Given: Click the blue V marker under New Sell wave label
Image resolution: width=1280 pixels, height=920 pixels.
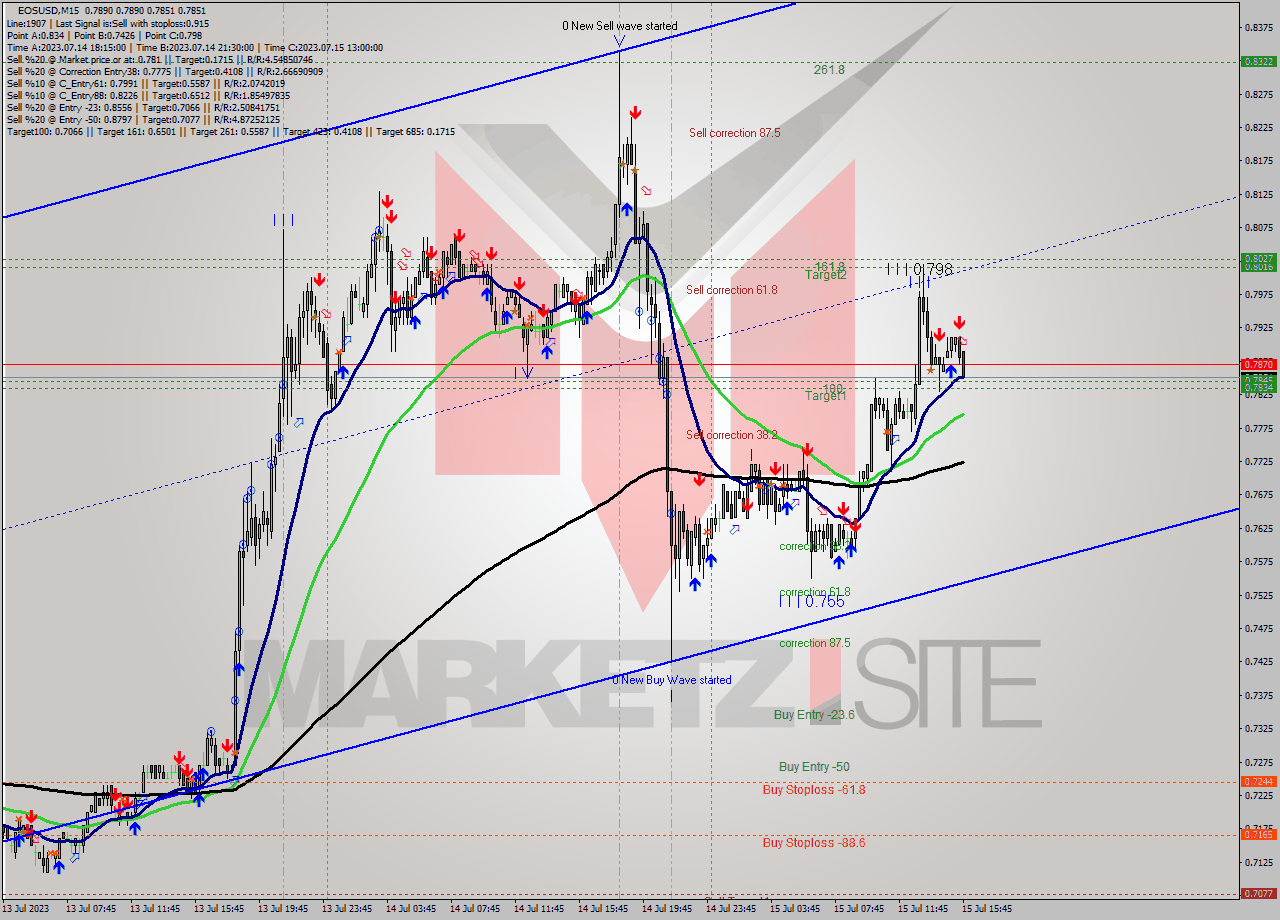Looking at the screenshot, I should (x=619, y=42).
